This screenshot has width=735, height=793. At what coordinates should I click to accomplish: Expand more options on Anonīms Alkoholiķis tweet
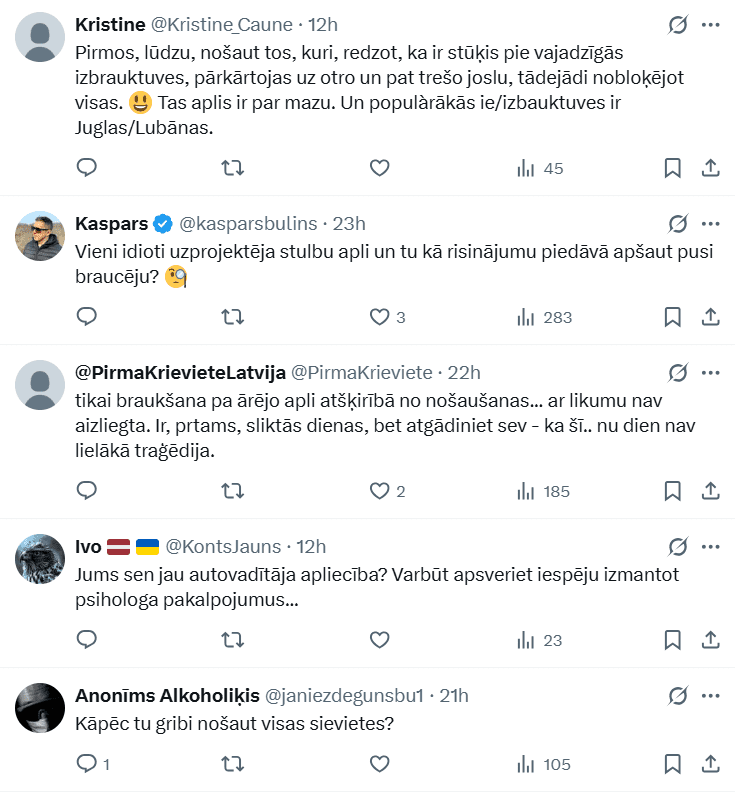[710, 695]
